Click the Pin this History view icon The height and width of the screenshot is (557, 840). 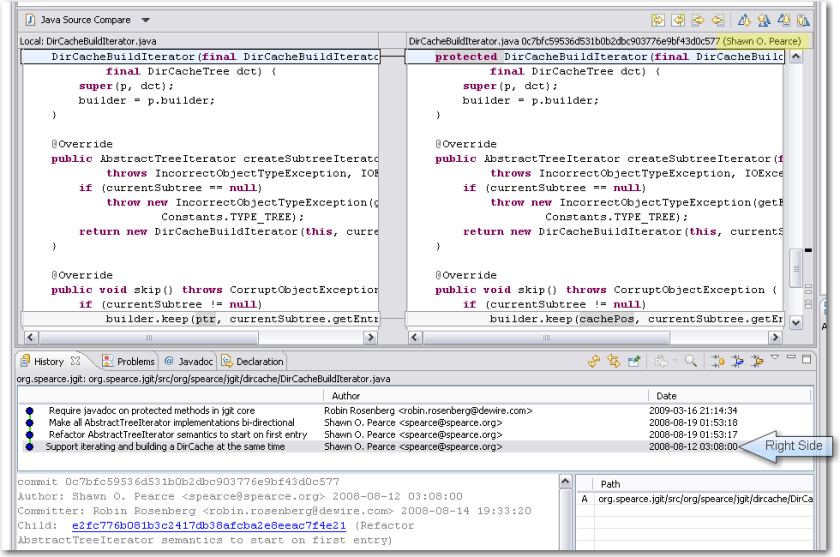[x=634, y=361]
